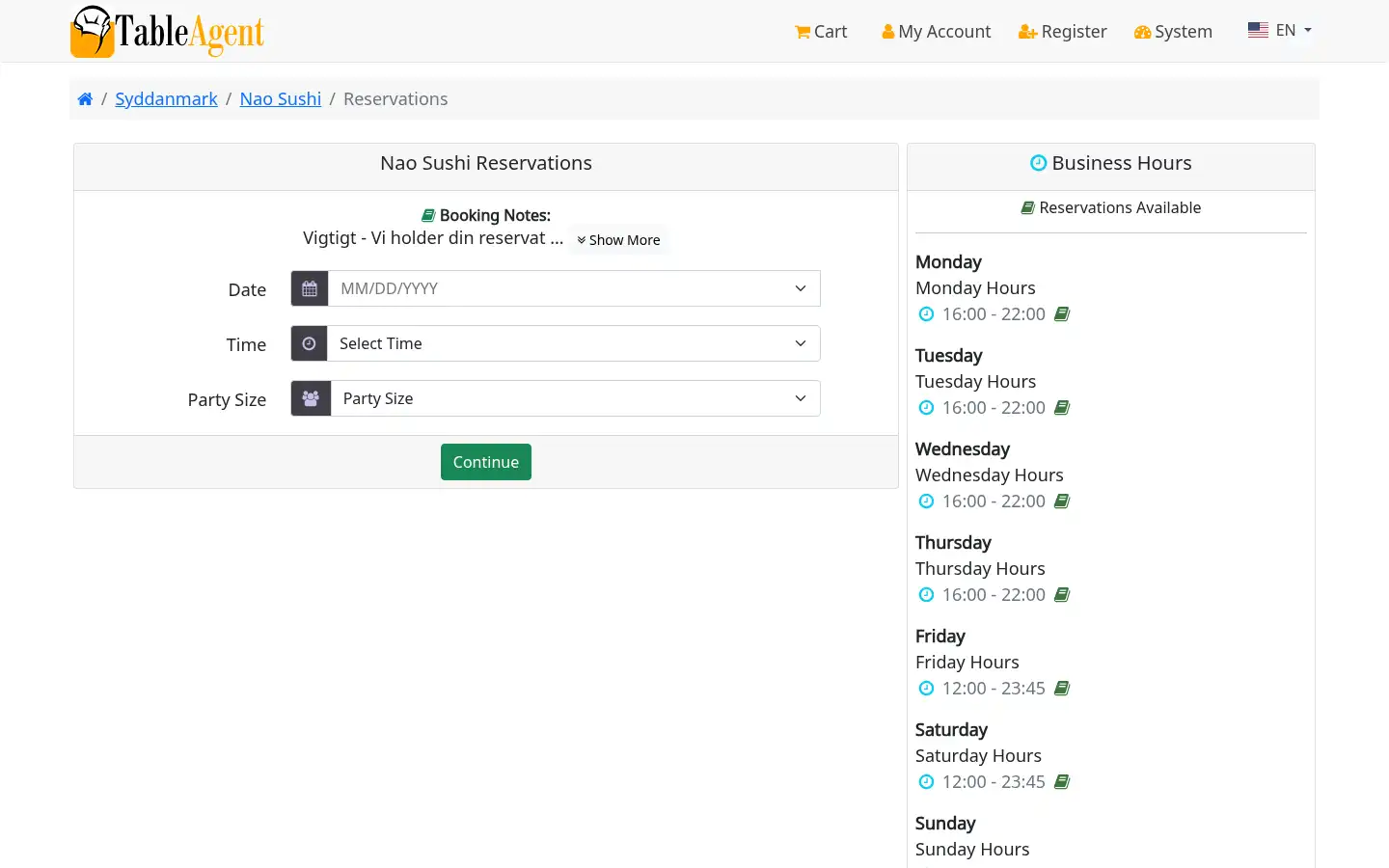Click Tuesday's reservation book icon
The width and height of the screenshot is (1389, 868).
click(1062, 408)
